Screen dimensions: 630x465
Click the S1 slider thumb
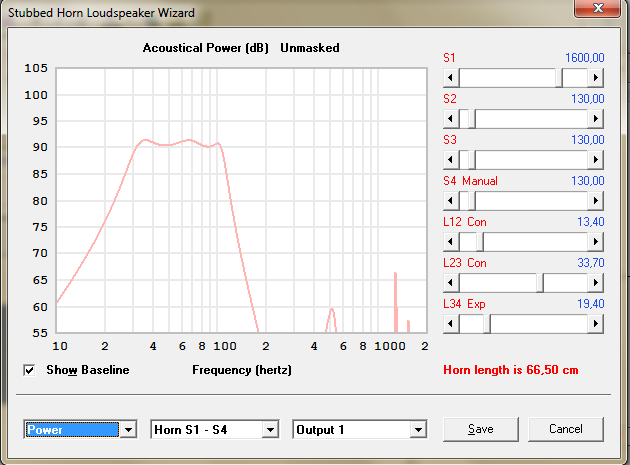(x=559, y=78)
